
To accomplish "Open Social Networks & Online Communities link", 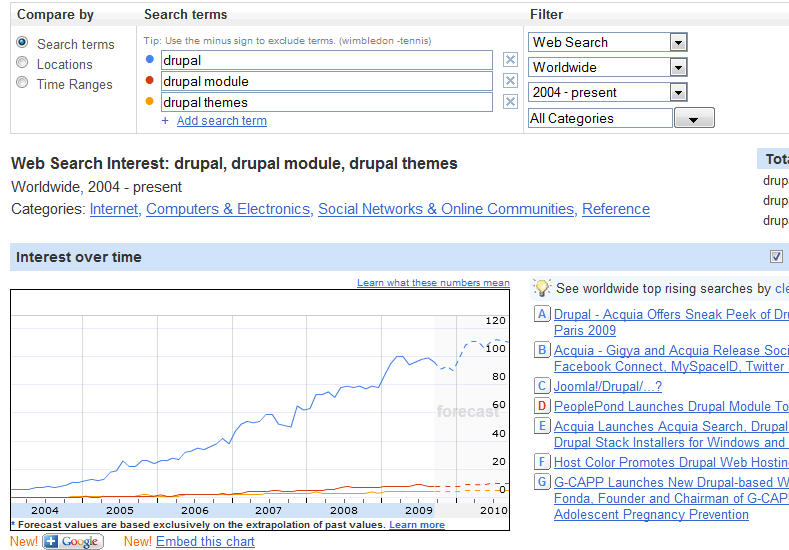I will 446,209.
